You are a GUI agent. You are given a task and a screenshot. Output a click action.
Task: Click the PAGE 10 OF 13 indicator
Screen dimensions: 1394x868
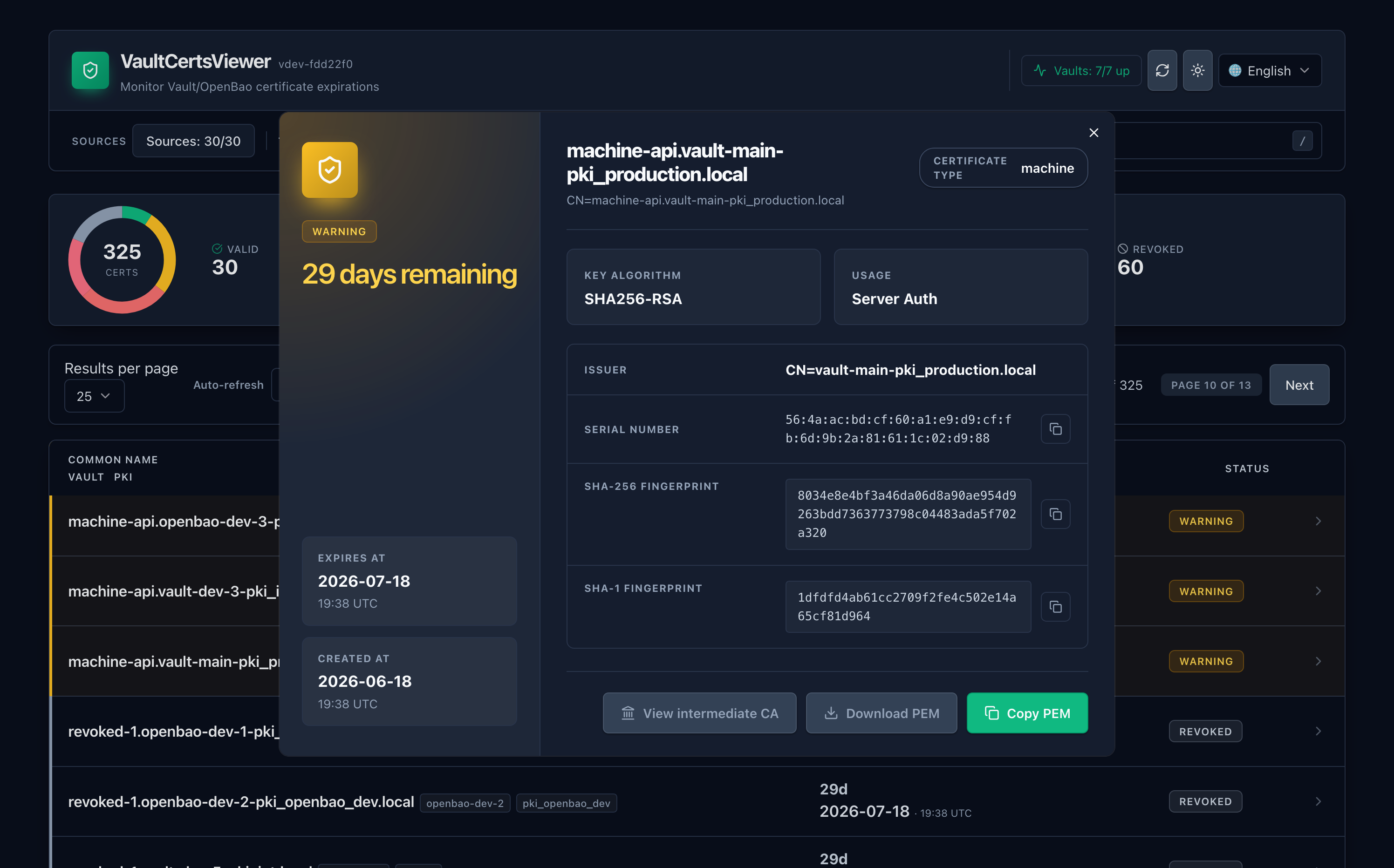coord(1211,385)
